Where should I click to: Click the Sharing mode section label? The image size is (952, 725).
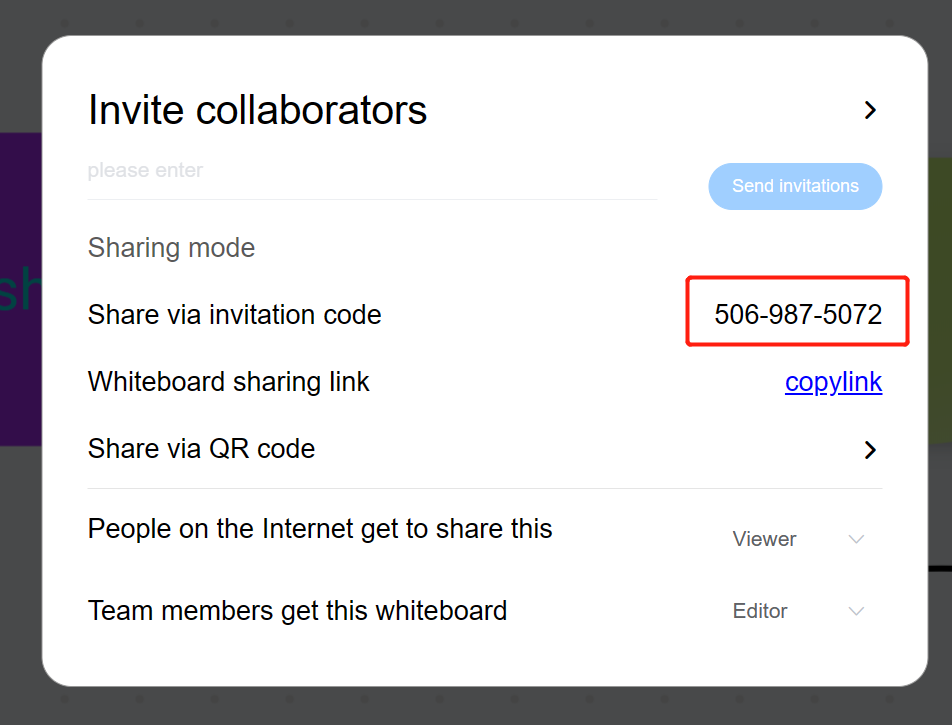click(171, 247)
